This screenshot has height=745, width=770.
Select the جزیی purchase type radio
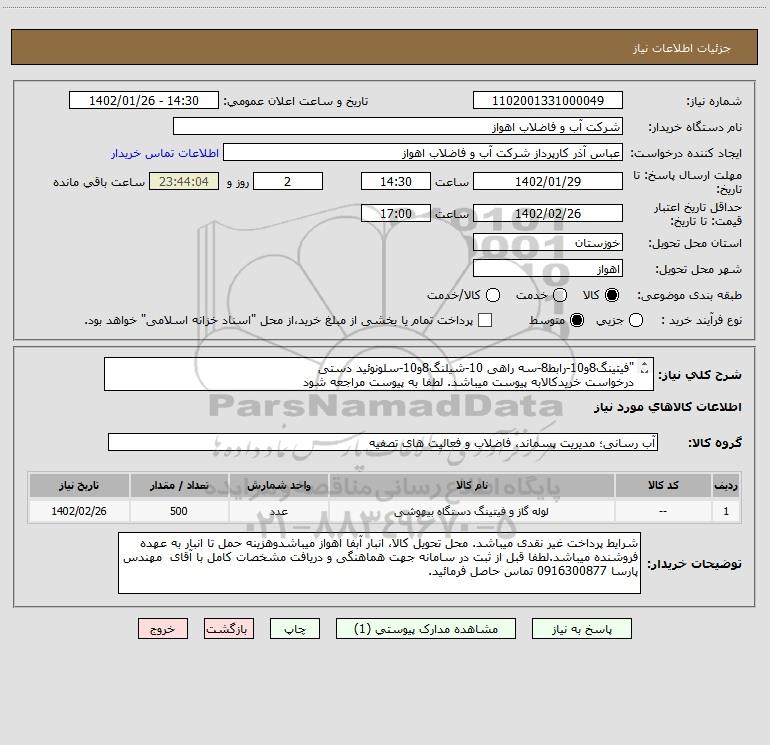coord(636,320)
